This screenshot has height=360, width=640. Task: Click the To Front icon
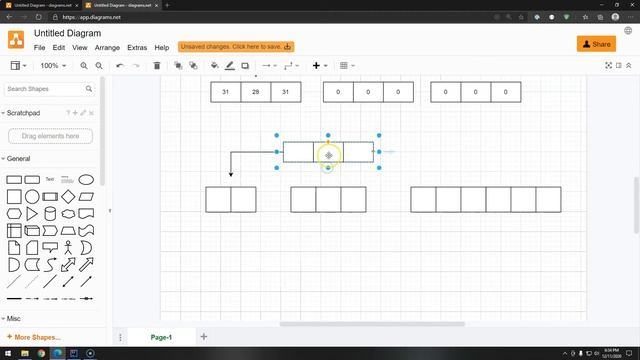pyautogui.click(x=178, y=66)
